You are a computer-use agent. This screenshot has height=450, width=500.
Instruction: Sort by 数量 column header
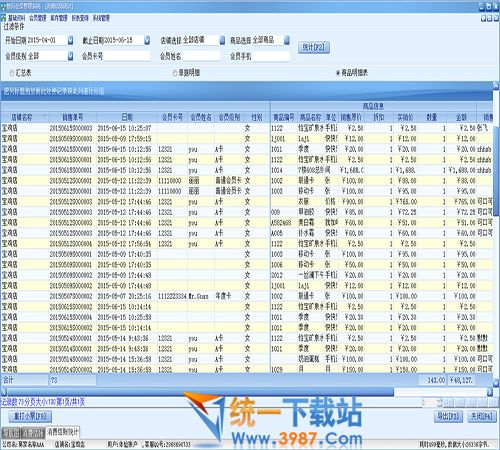432,117
